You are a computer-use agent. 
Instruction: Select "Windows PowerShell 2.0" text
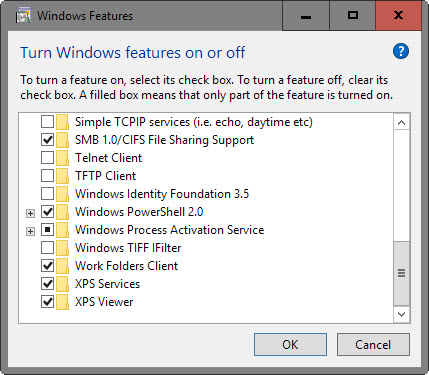point(139,212)
